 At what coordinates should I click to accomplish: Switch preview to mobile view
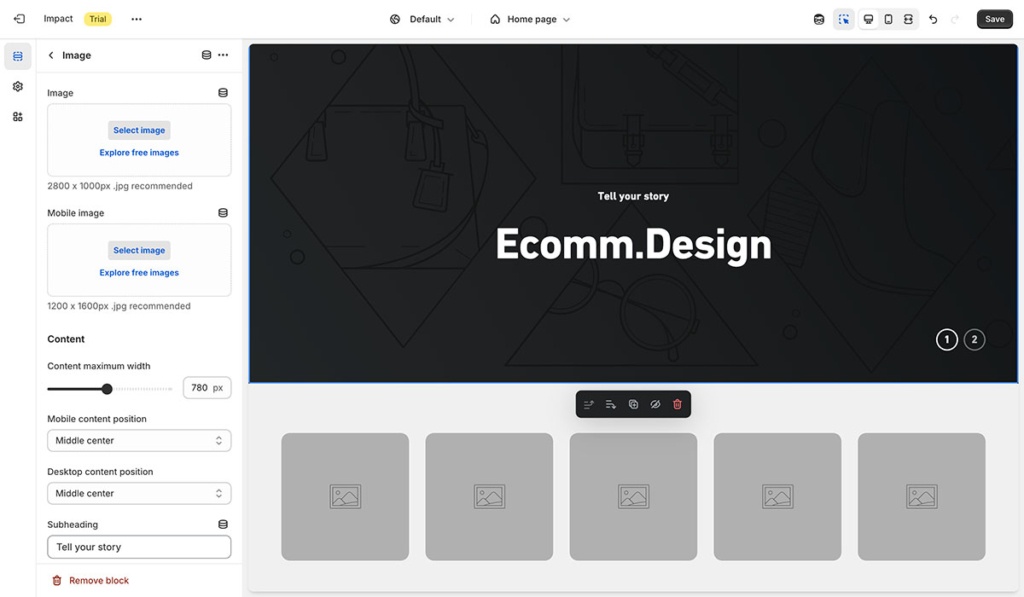coord(888,18)
